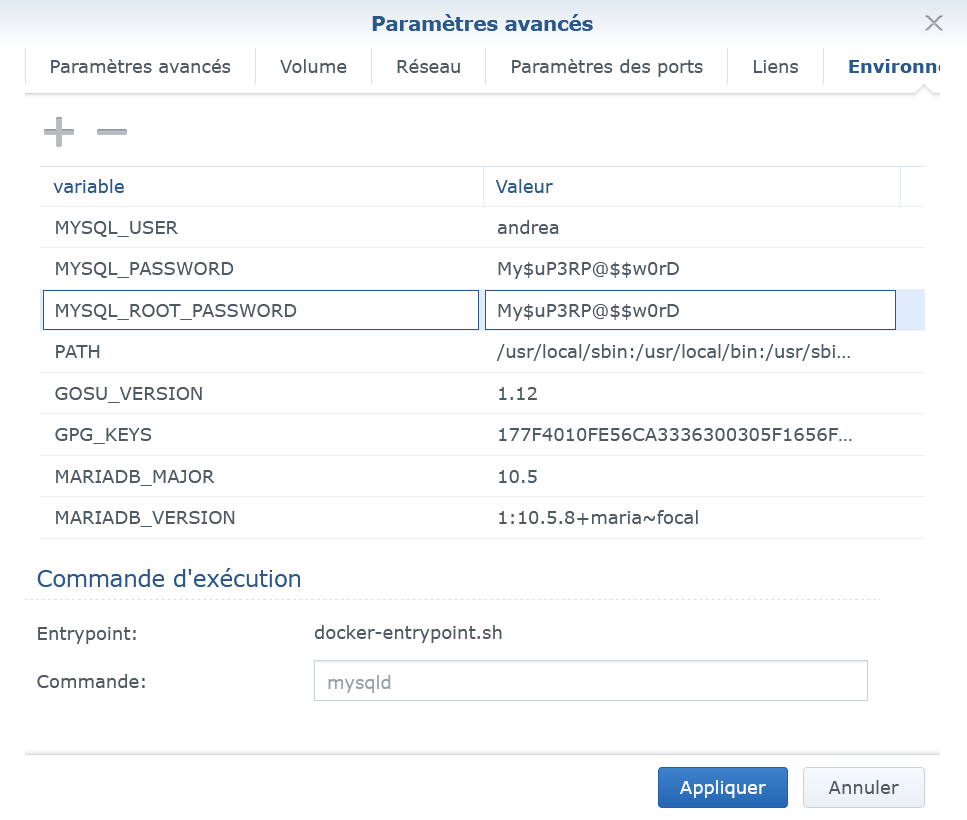Select the Paramètres des ports tab

[x=606, y=67]
